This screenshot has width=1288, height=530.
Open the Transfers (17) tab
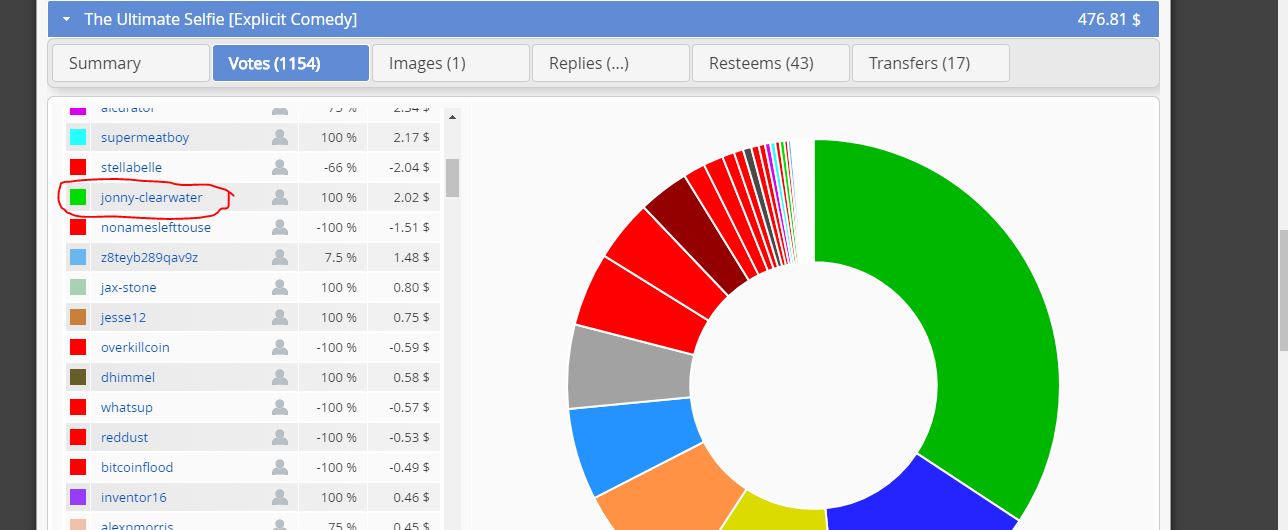[x=931, y=63]
